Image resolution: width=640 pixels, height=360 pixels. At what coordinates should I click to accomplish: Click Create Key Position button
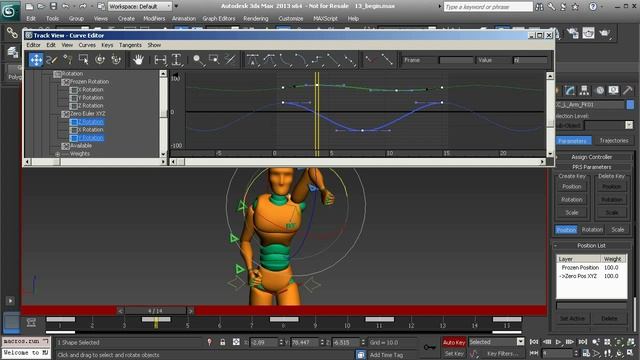(x=571, y=187)
